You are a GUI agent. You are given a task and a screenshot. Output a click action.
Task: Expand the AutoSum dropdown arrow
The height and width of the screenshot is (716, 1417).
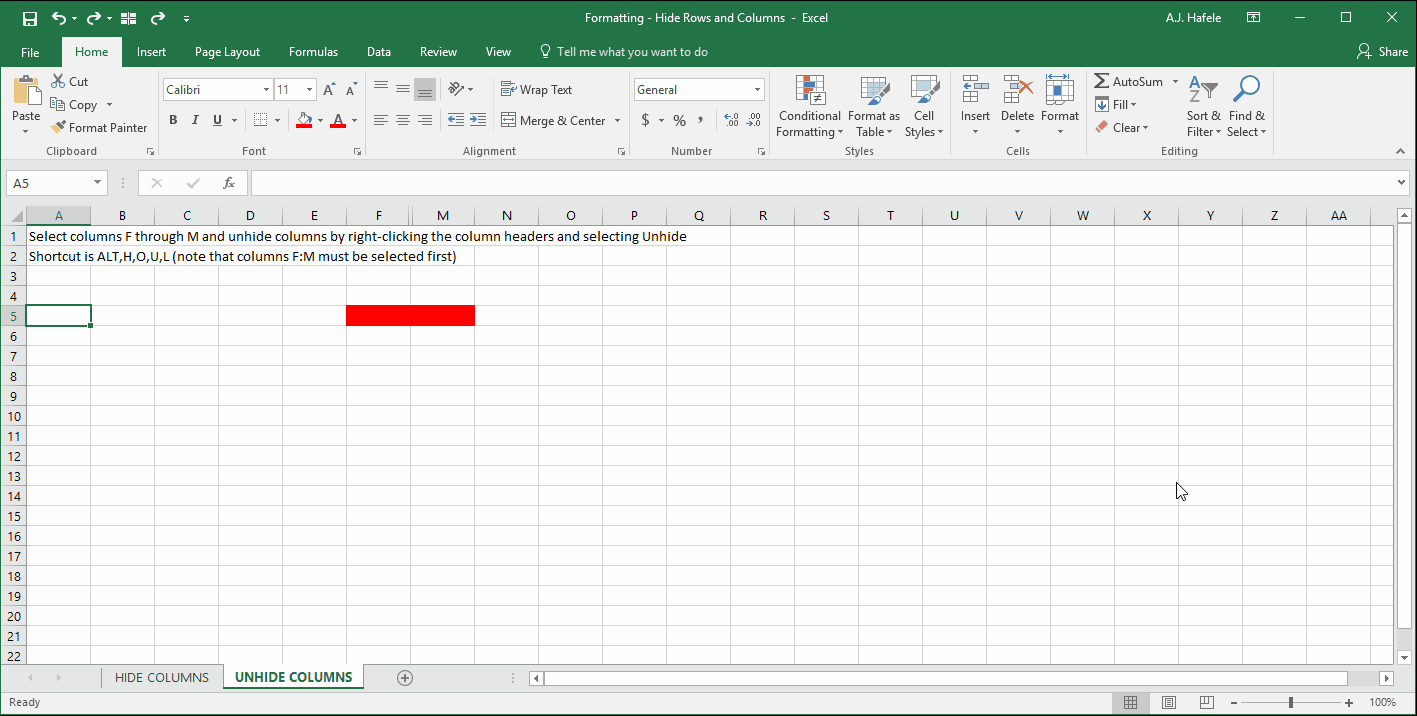coord(1175,82)
